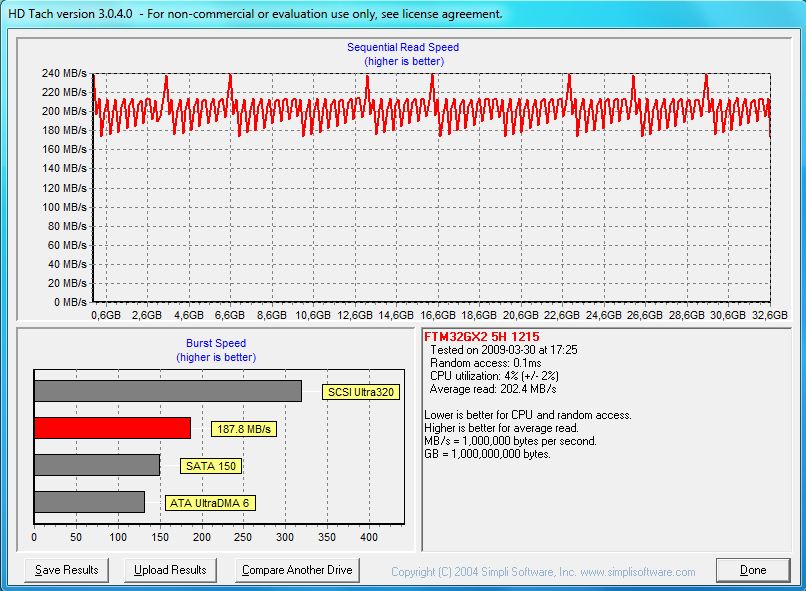Select the ATA UltraDMA 6 gray bar
This screenshot has height=591, width=806.
[x=89, y=502]
